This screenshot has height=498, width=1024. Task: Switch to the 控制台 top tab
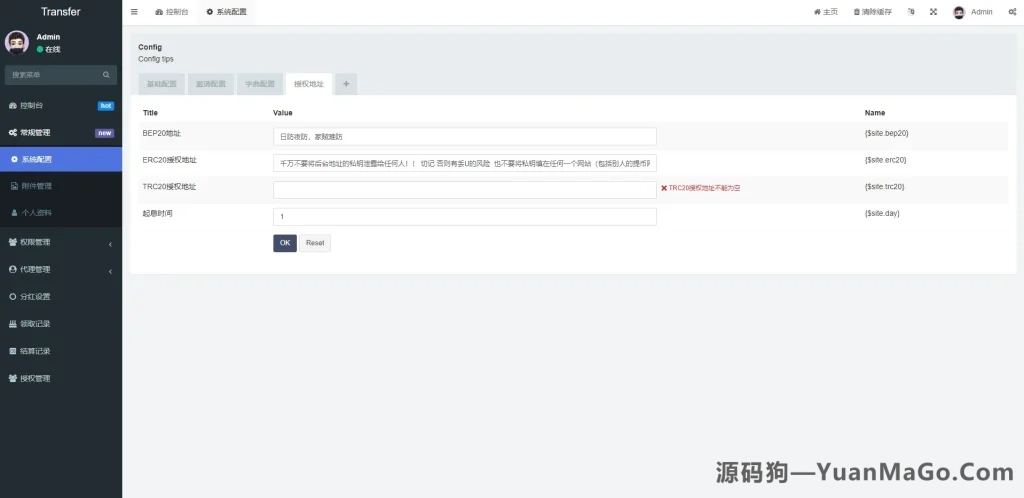pyautogui.click(x=172, y=12)
